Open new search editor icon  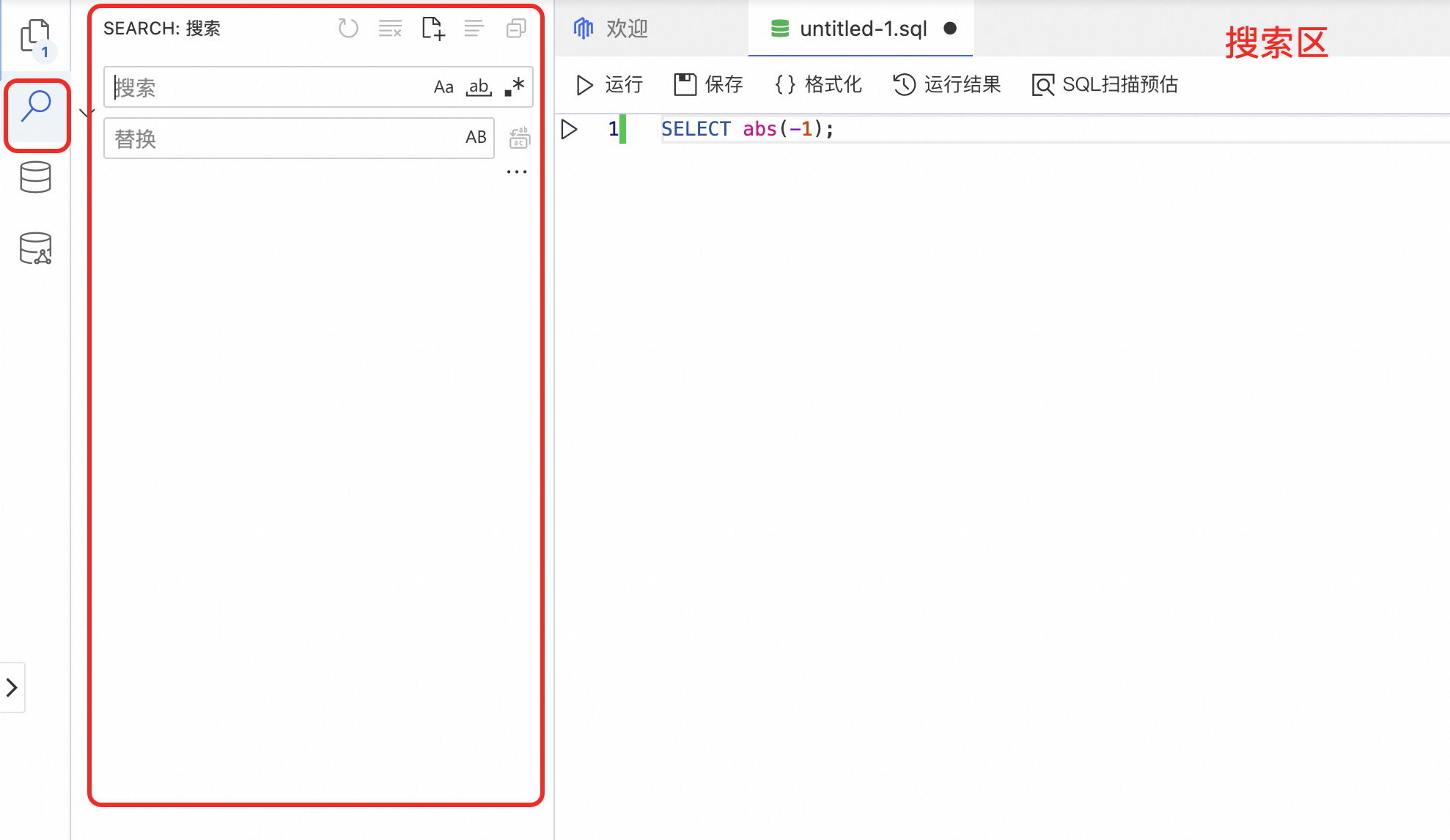click(x=433, y=29)
